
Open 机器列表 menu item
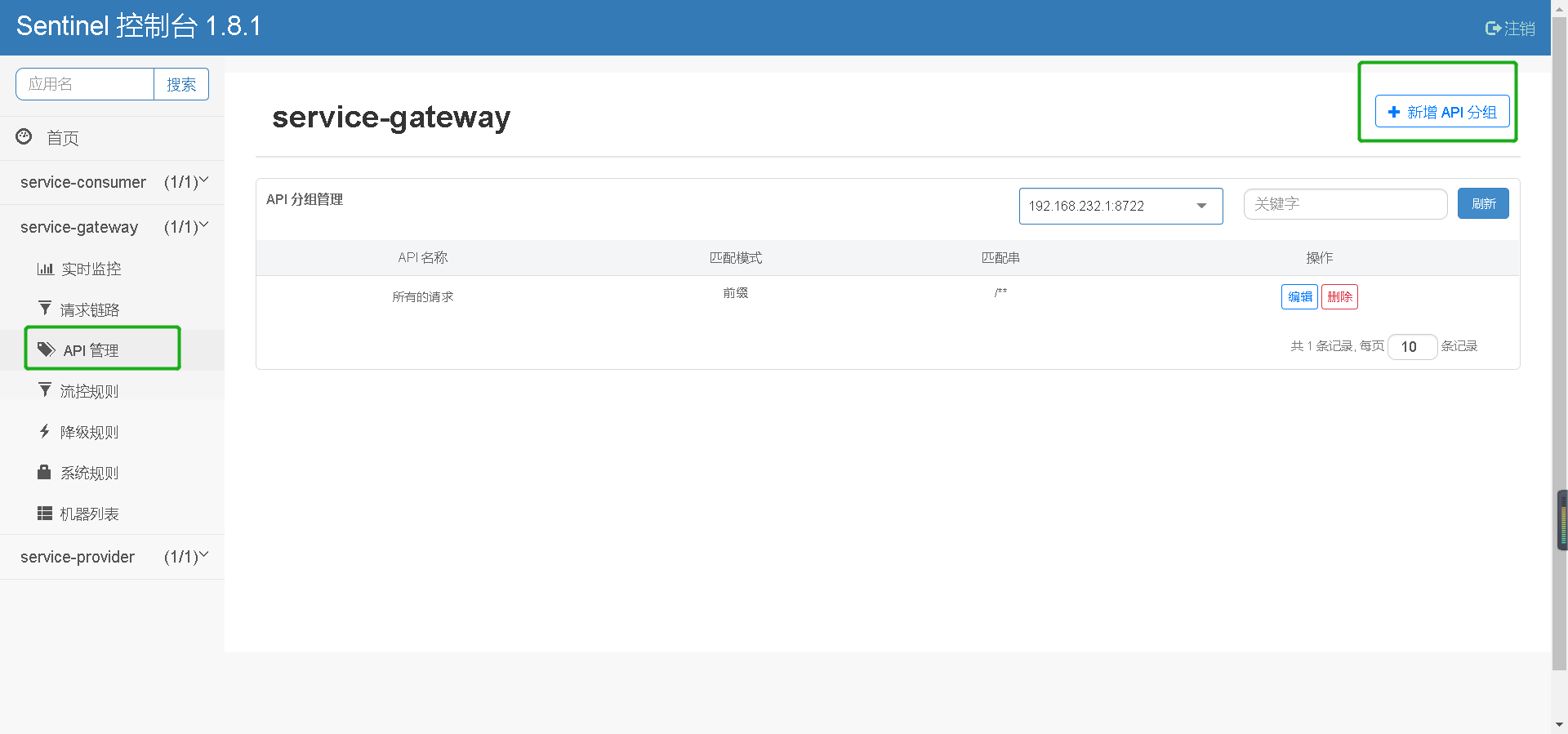click(112, 514)
